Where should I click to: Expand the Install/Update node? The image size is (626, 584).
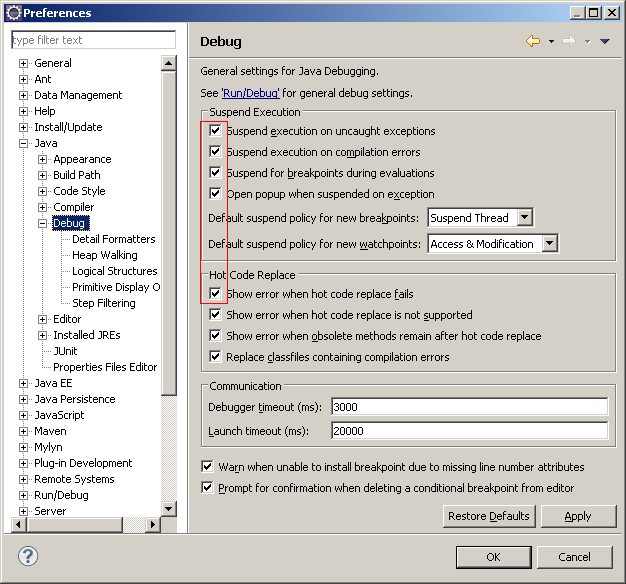23,127
